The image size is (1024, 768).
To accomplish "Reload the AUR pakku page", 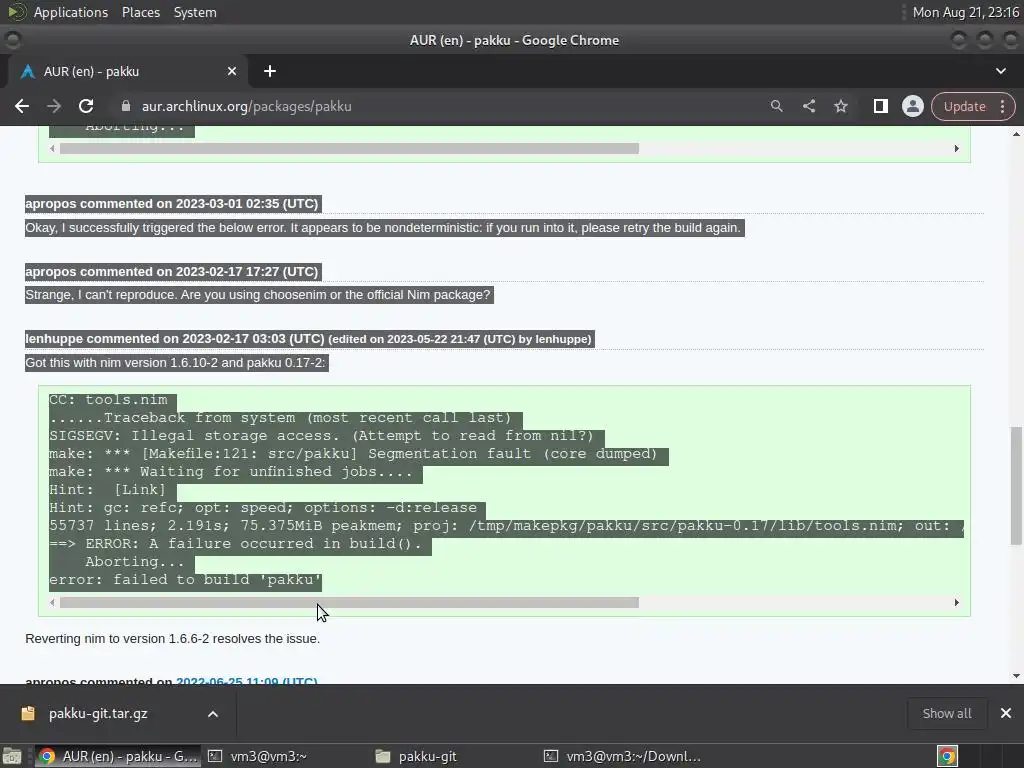I will click(x=86, y=106).
